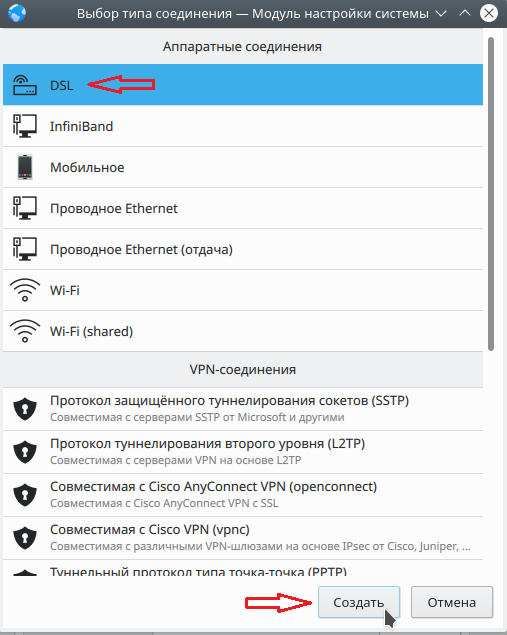Click the globe window icon in title bar
Viewport: 507px width, 635px height.
click(x=17, y=13)
